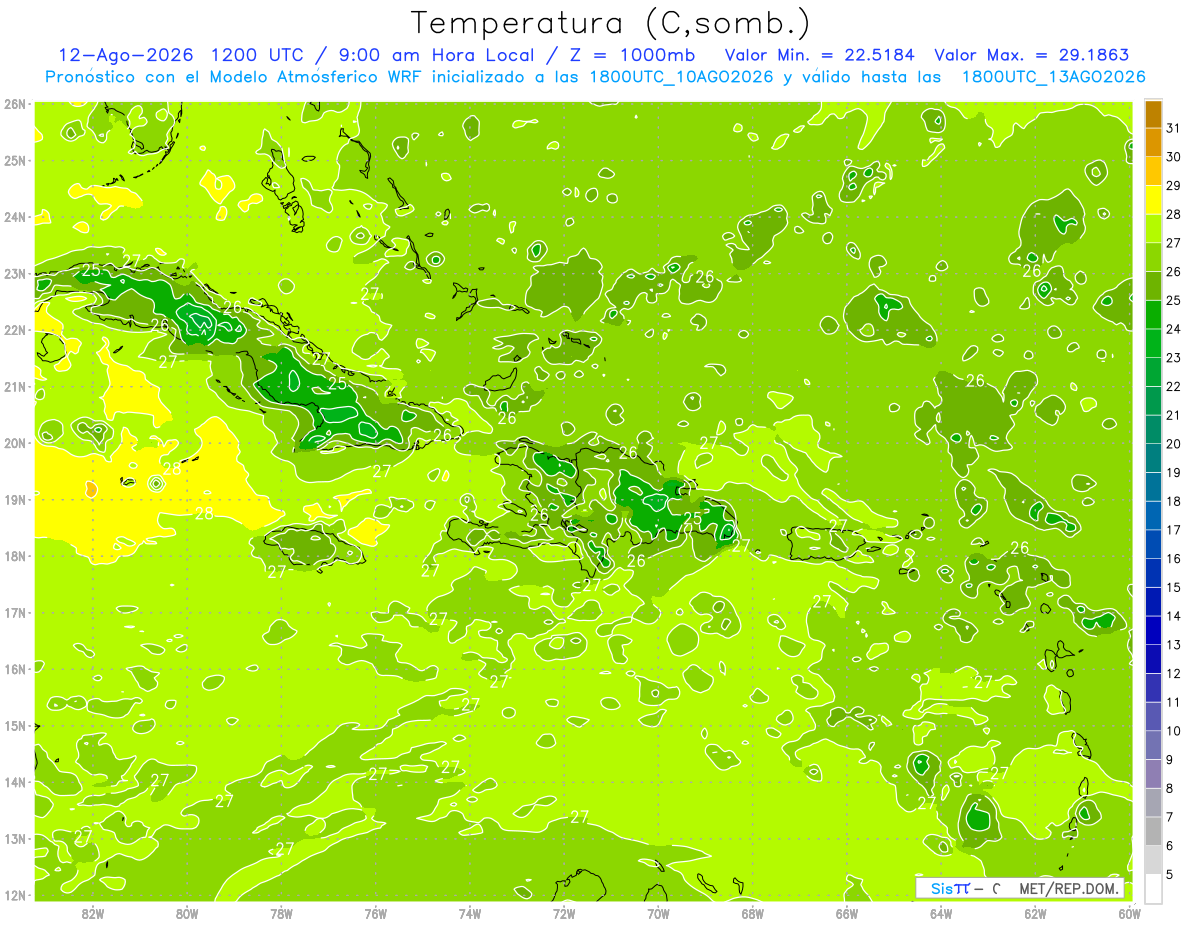Click the latitude label "20N"
This screenshot has width=1200, height=927.
click(x=15, y=443)
